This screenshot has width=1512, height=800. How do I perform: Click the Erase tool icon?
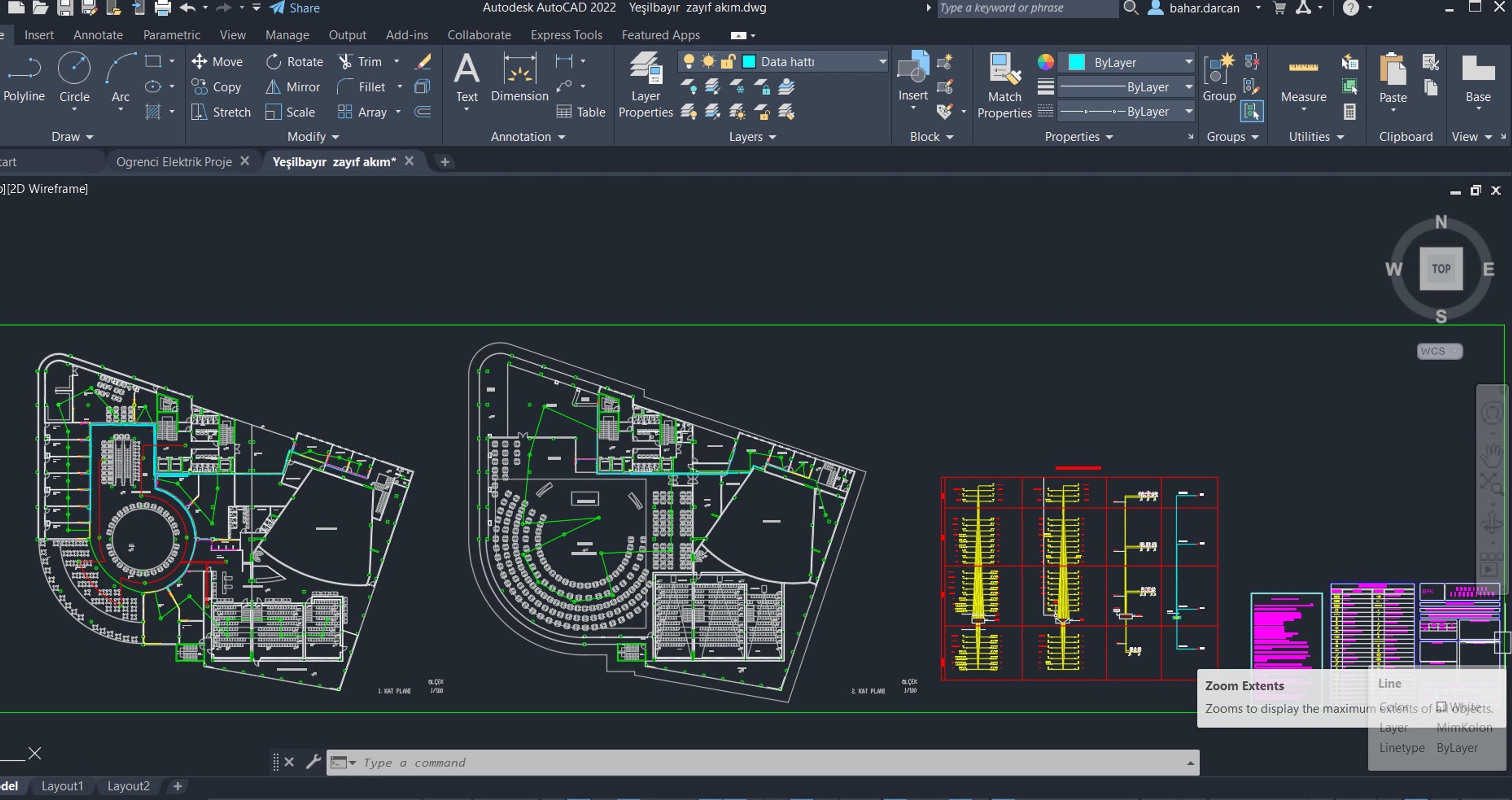422,62
